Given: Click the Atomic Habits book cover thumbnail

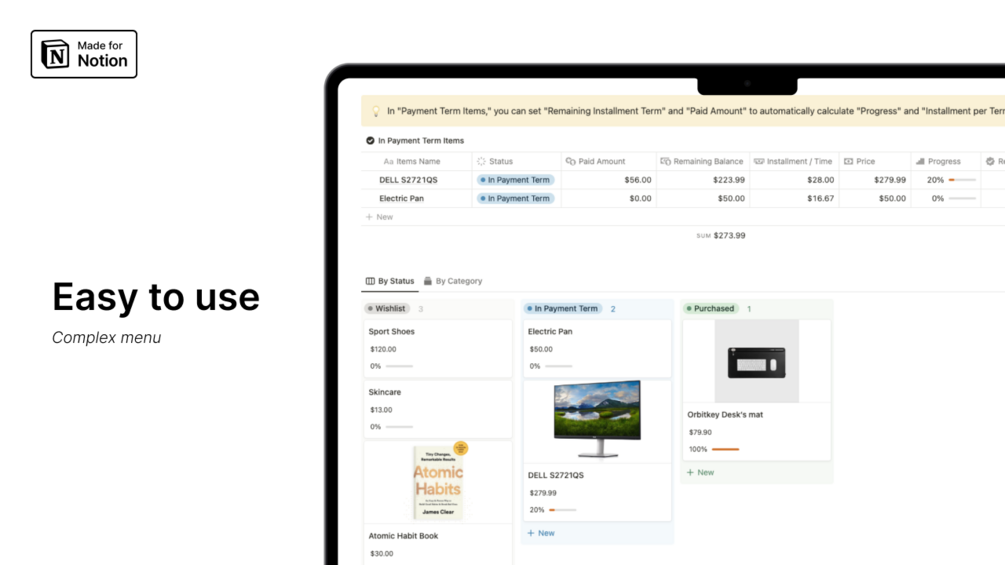Looking at the screenshot, I should point(438,482).
